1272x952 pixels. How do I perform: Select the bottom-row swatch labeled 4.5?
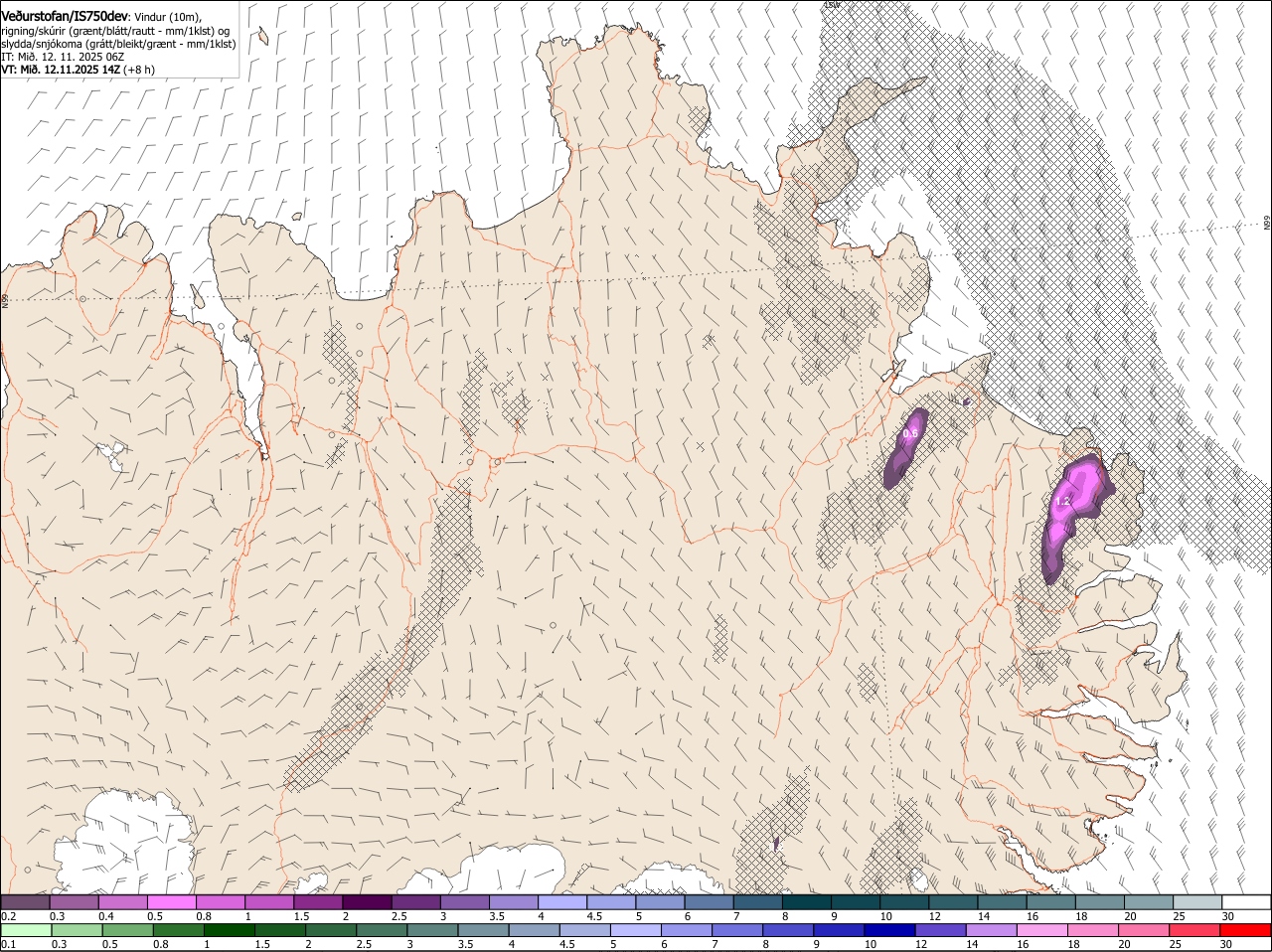[x=584, y=930]
